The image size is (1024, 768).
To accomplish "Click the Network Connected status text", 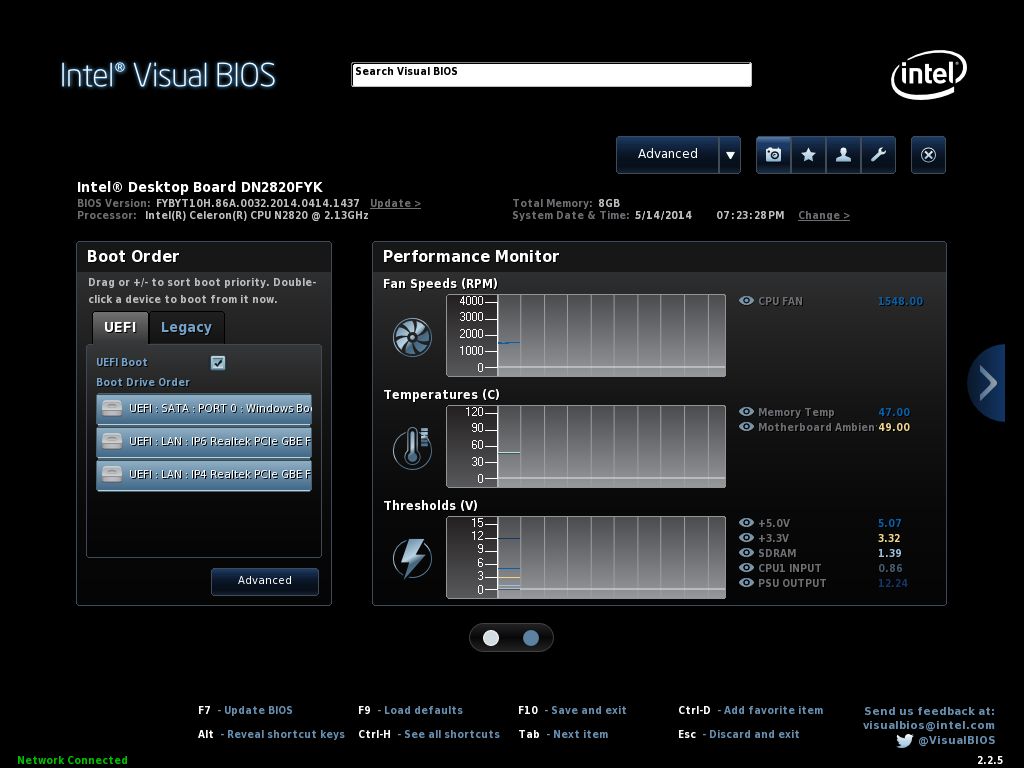I will click(72, 760).
